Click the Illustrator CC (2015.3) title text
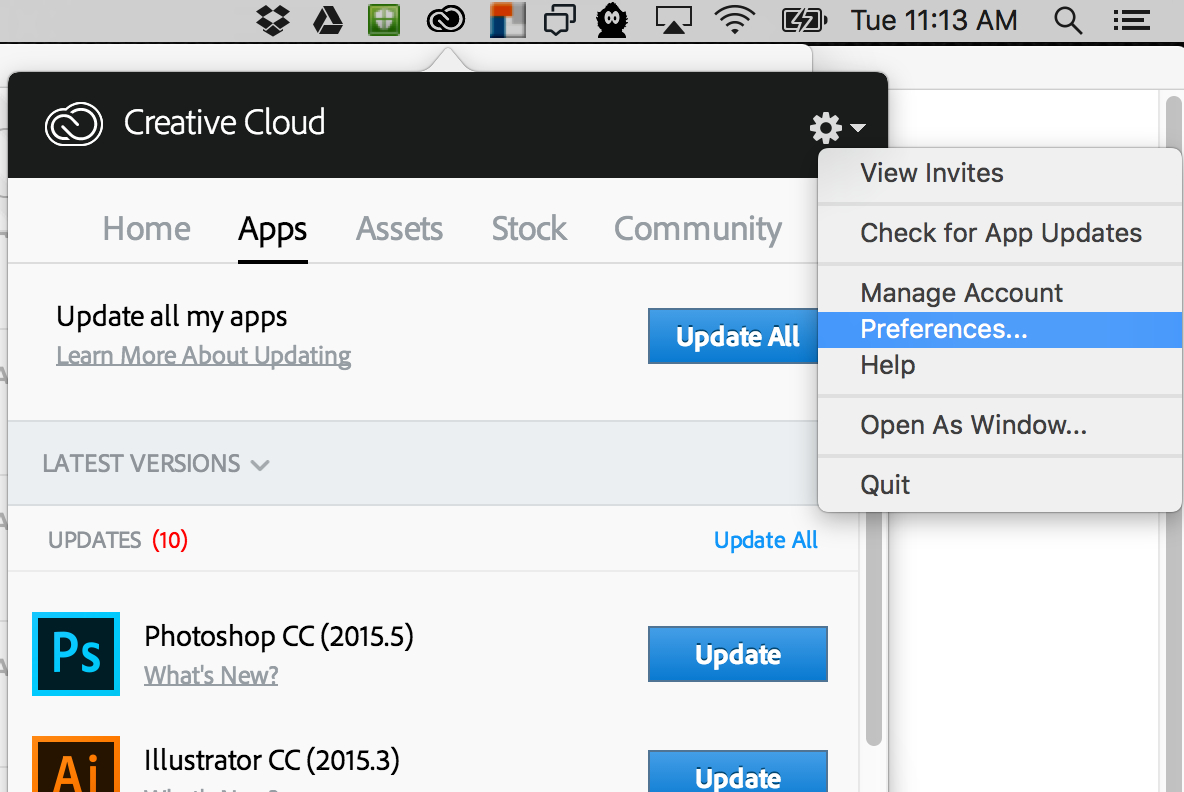The height and width of the screenshot is (792, 1184). click(x=272, y=760)
